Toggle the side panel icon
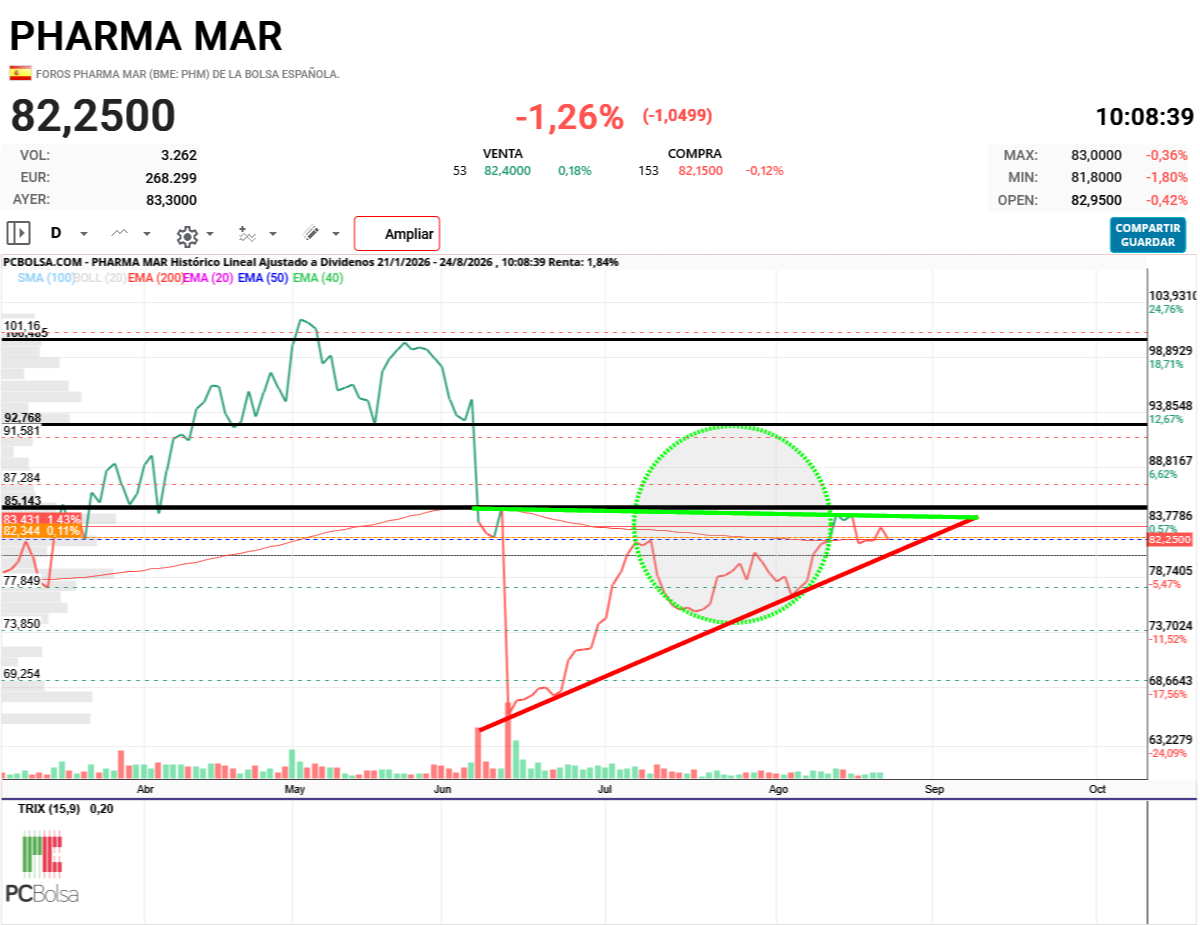 (x=18, y=233)
